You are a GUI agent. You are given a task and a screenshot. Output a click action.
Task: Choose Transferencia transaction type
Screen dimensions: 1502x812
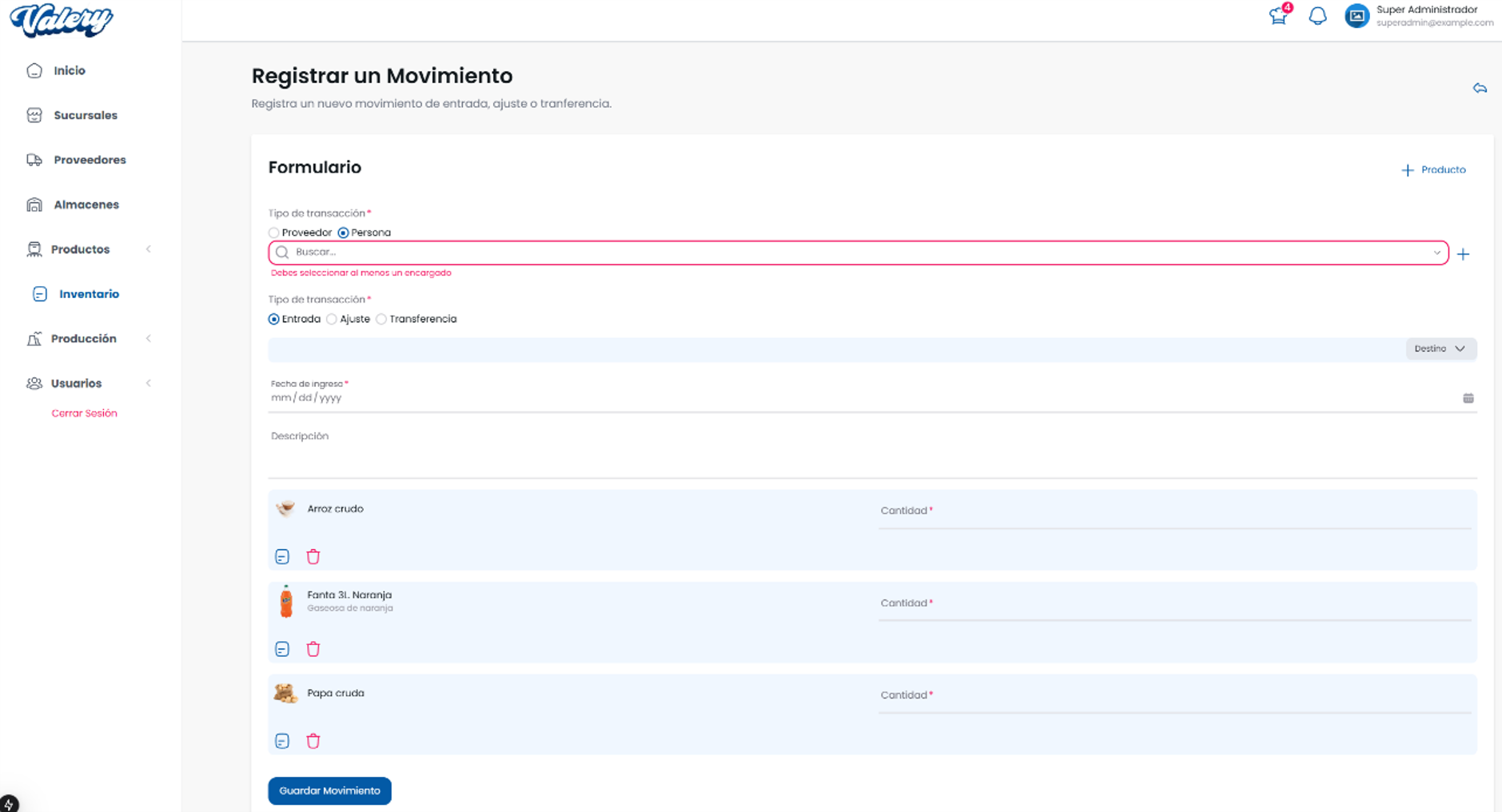[381, 319]
